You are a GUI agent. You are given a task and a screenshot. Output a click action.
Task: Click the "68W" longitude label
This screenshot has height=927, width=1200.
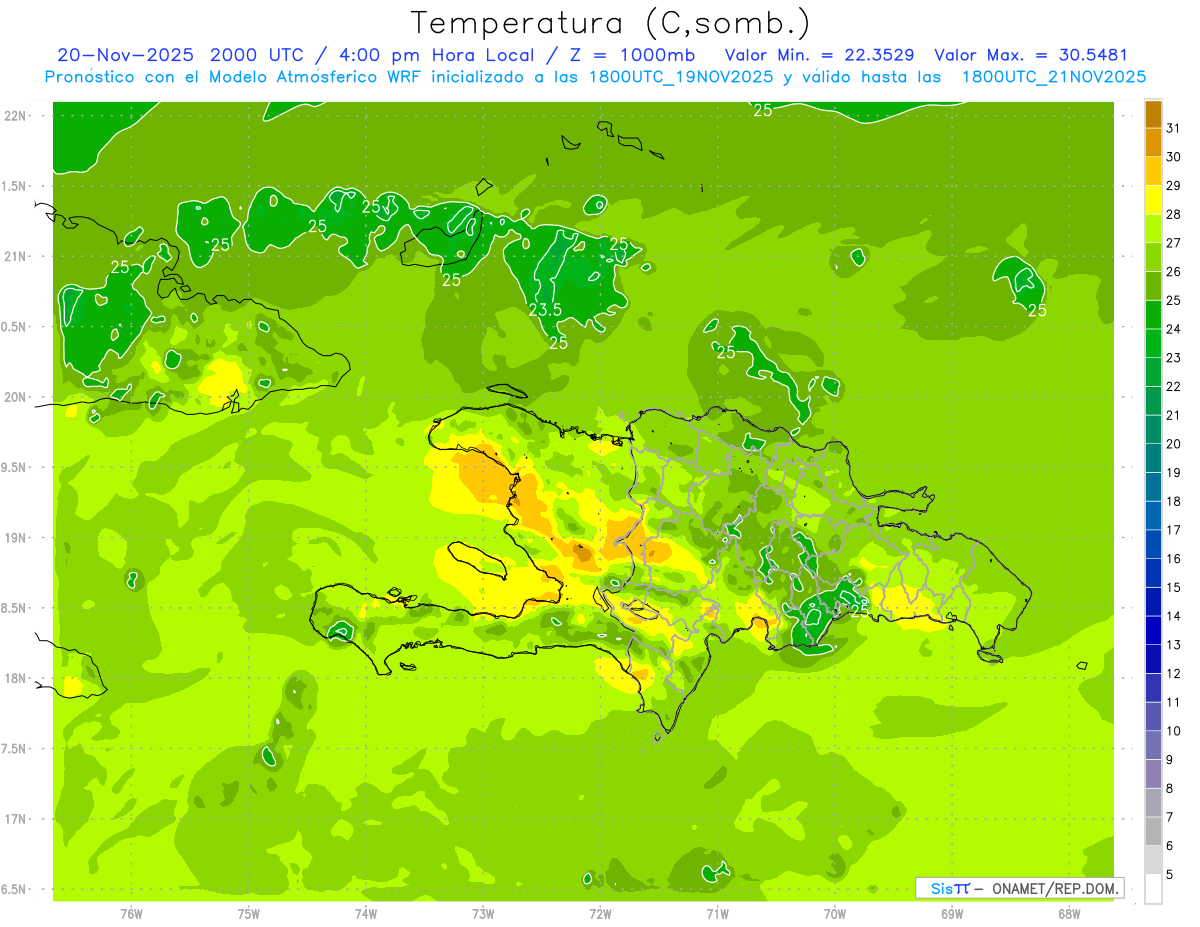click(1069, 914)
